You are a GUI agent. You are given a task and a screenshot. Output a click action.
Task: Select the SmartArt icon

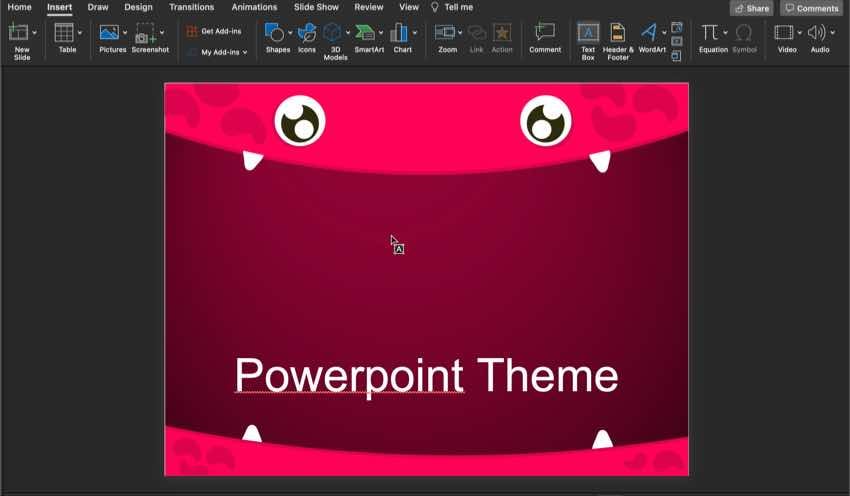point(366,33)
